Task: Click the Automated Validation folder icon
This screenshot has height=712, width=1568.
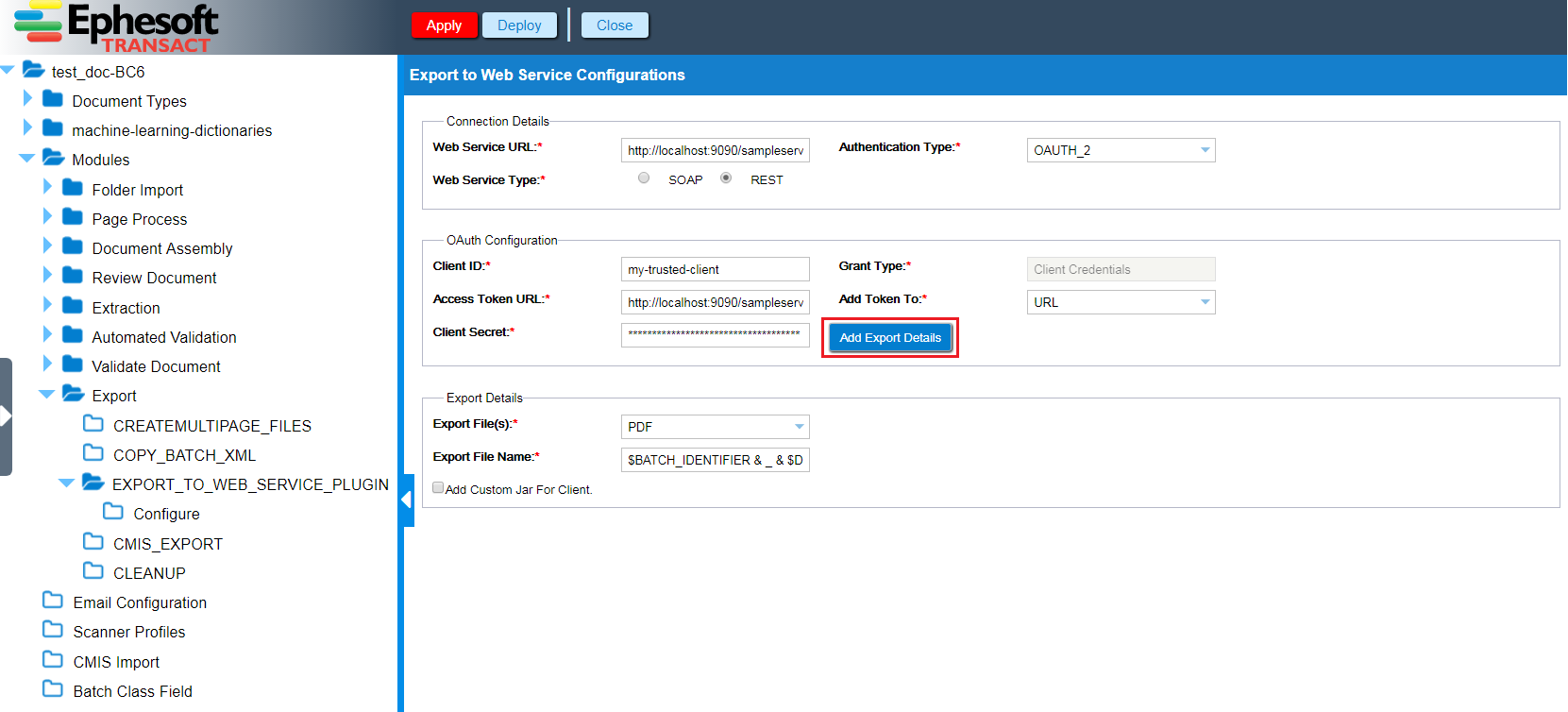Action: [73, 335]
